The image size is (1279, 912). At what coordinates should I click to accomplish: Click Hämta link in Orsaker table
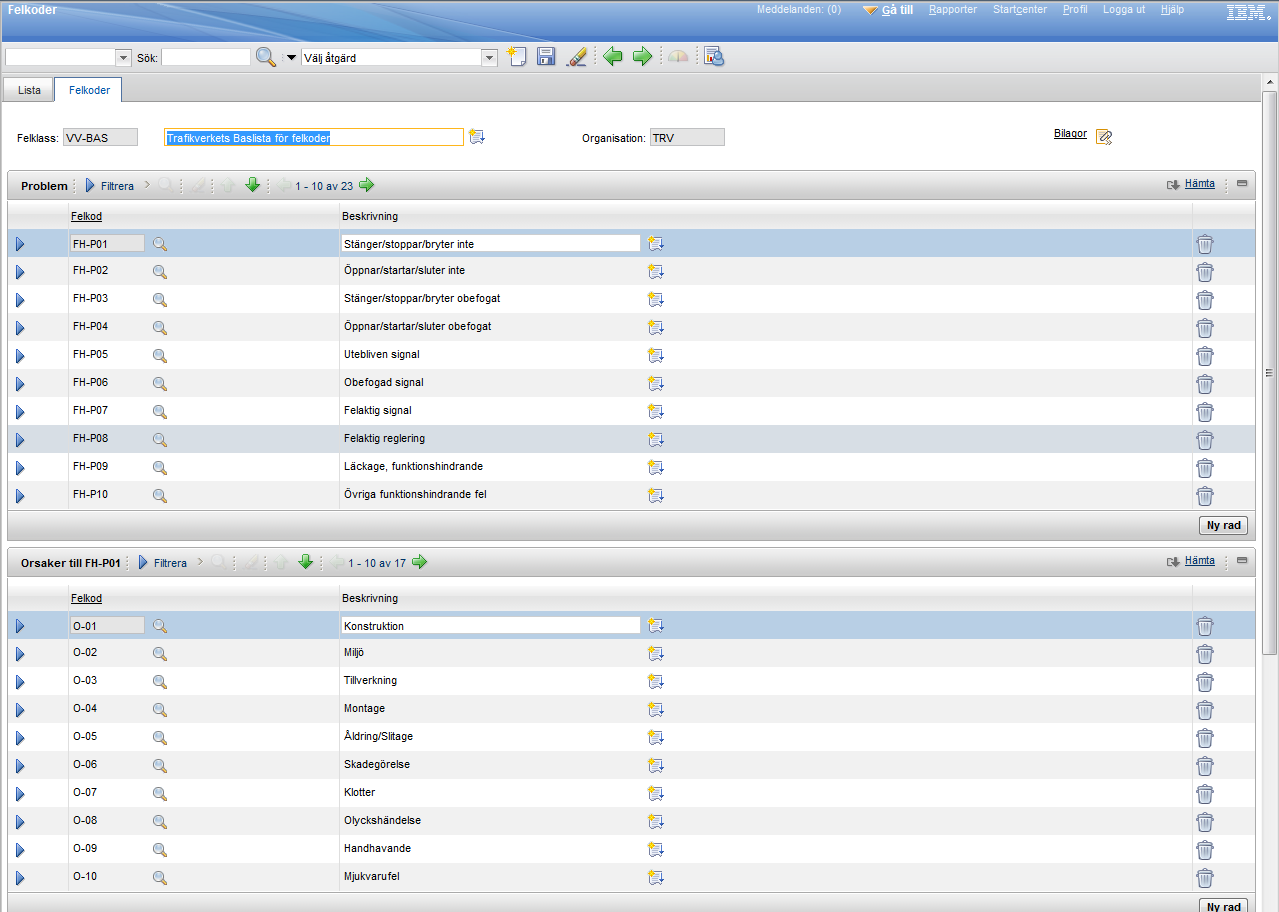point(1199,561)
